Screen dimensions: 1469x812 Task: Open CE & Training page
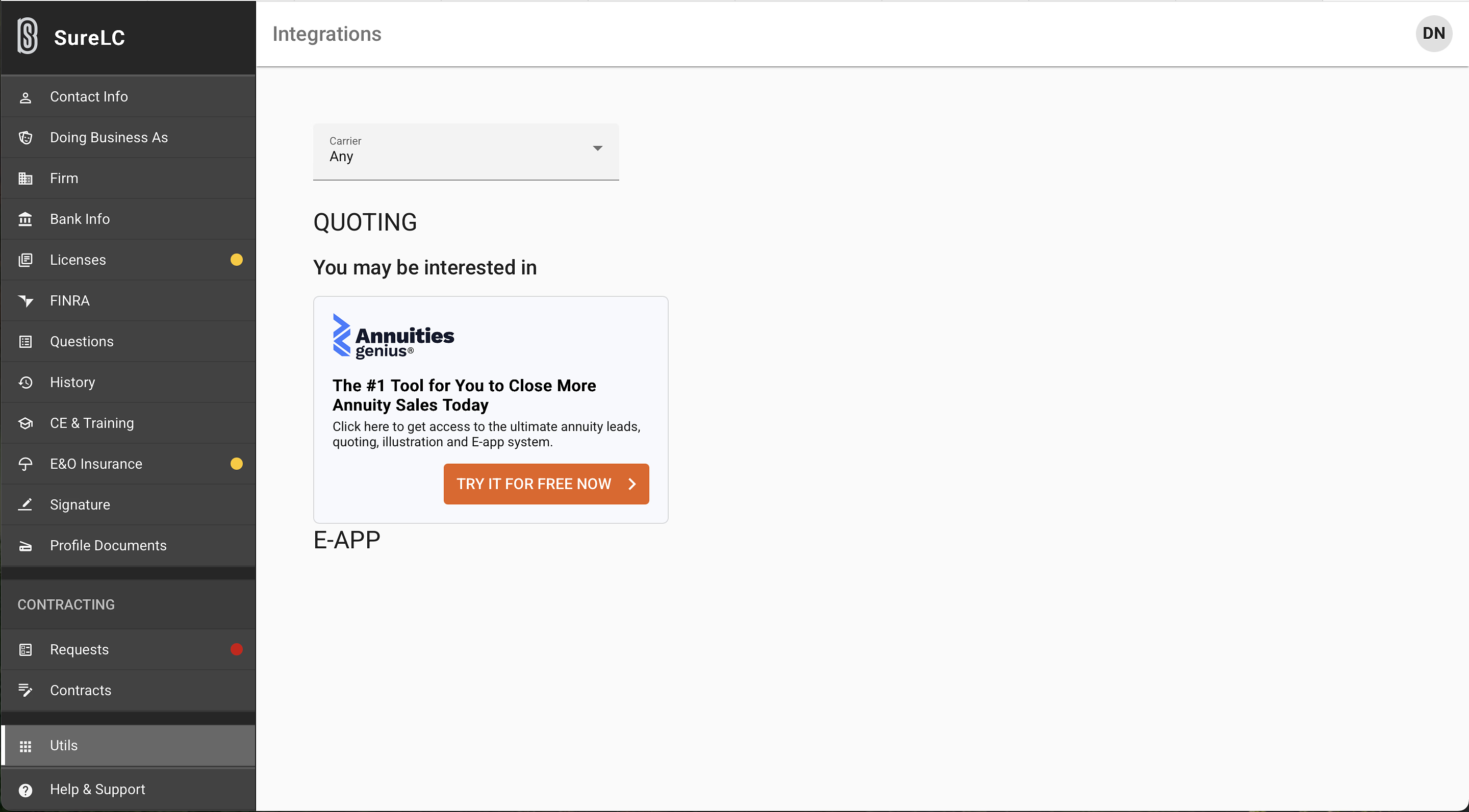click(x=92, y=424)
